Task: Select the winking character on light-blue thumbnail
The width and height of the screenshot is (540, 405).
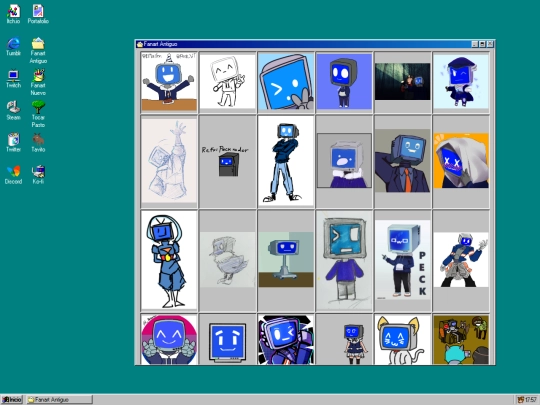Action: click(461, 82)
